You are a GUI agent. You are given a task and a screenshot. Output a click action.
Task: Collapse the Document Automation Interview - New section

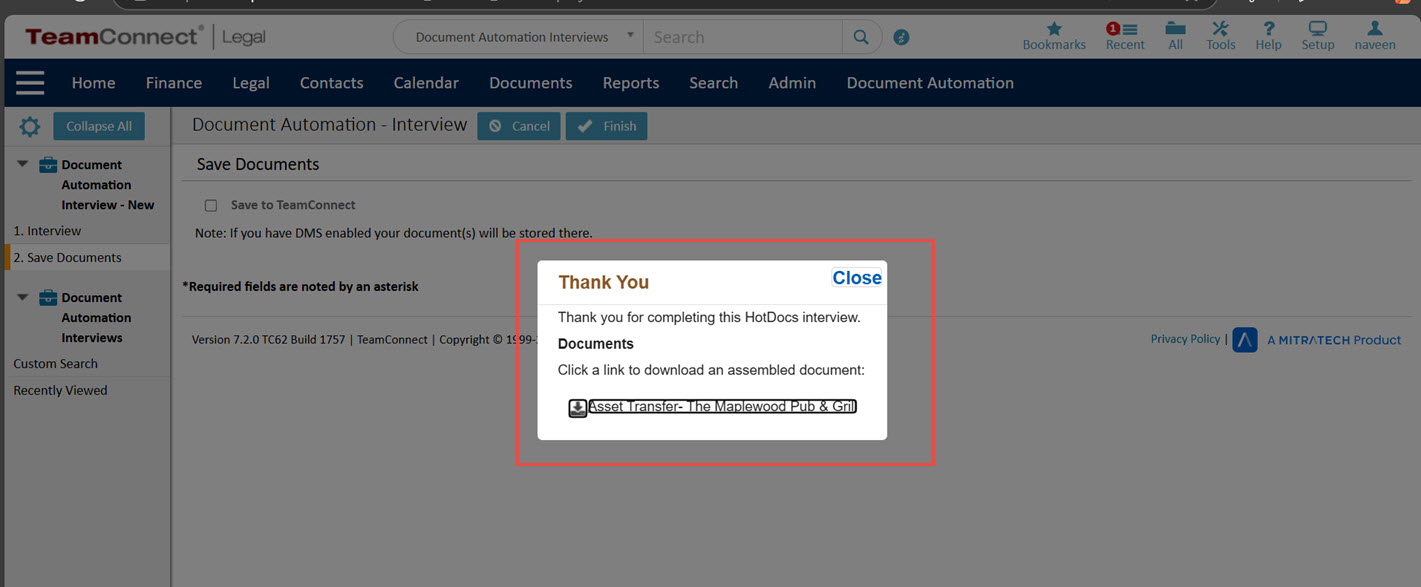22,162
